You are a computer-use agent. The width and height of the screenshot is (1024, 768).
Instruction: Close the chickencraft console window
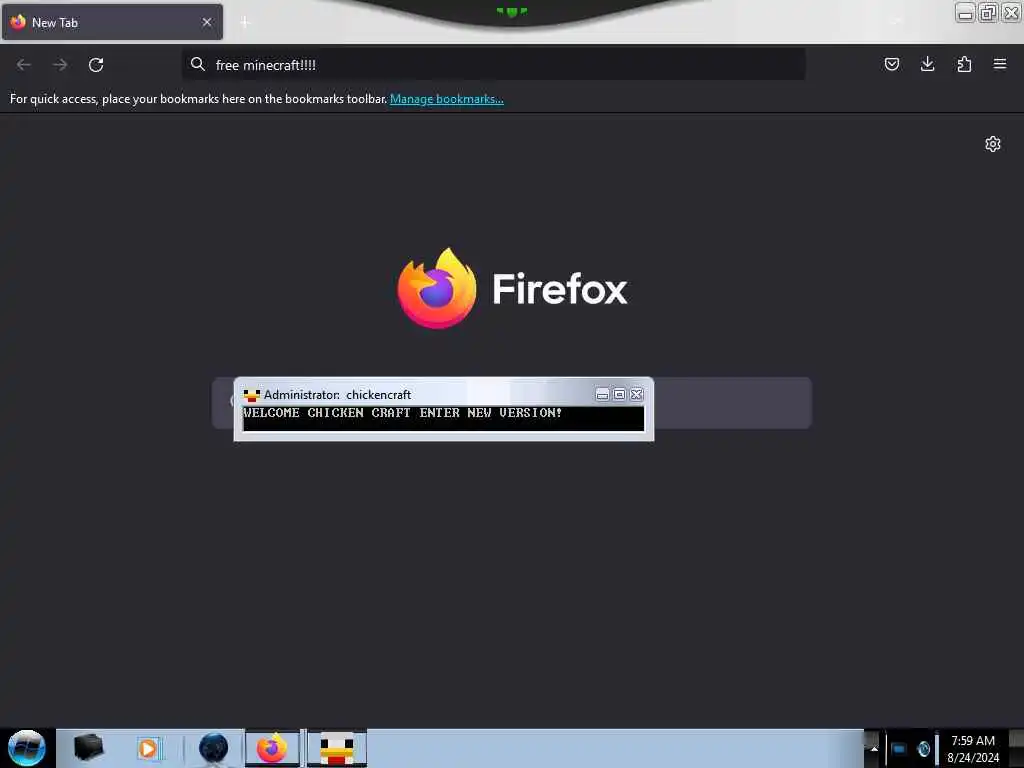click(x=636, y=394)
